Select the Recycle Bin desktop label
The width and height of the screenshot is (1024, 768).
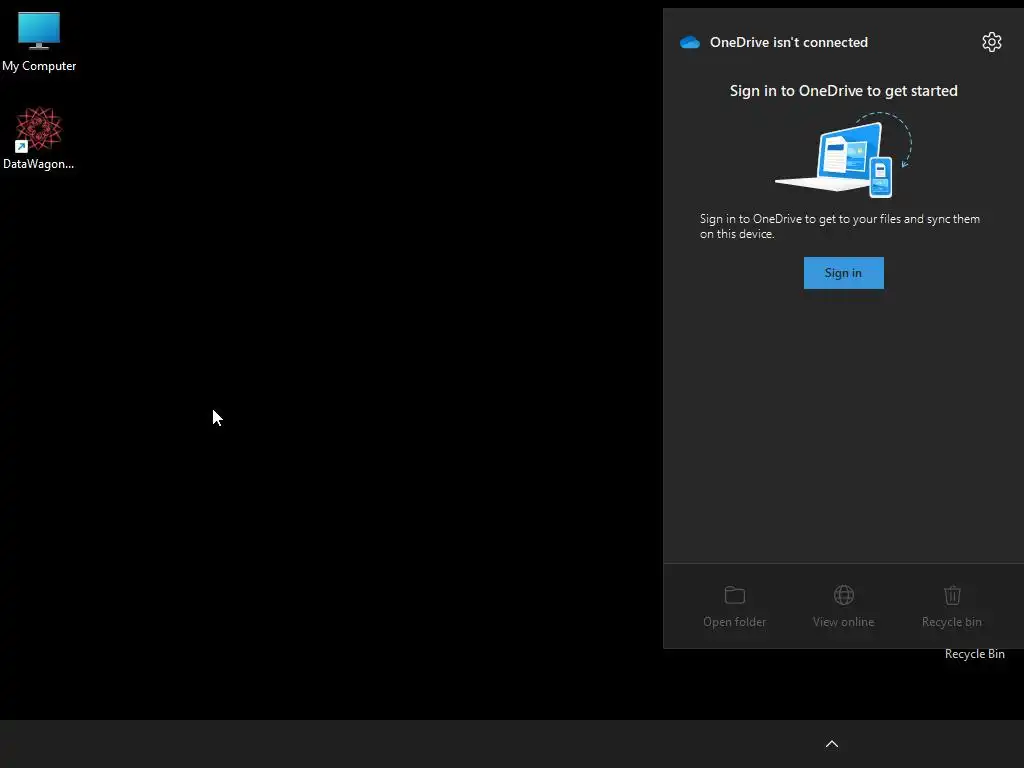tap(974, 654)
